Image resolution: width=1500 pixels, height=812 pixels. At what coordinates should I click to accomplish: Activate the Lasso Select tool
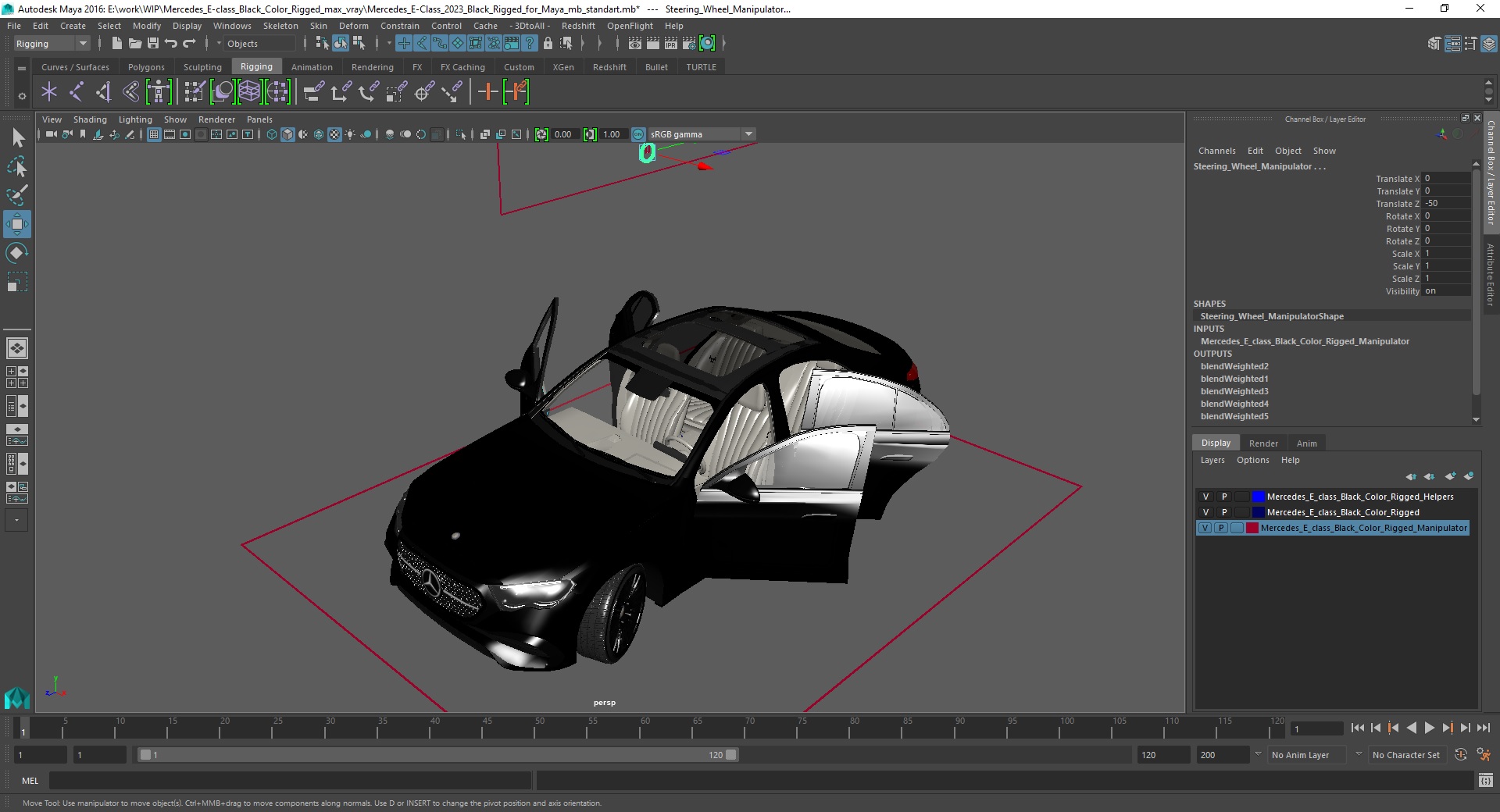(x=17, y=167)
